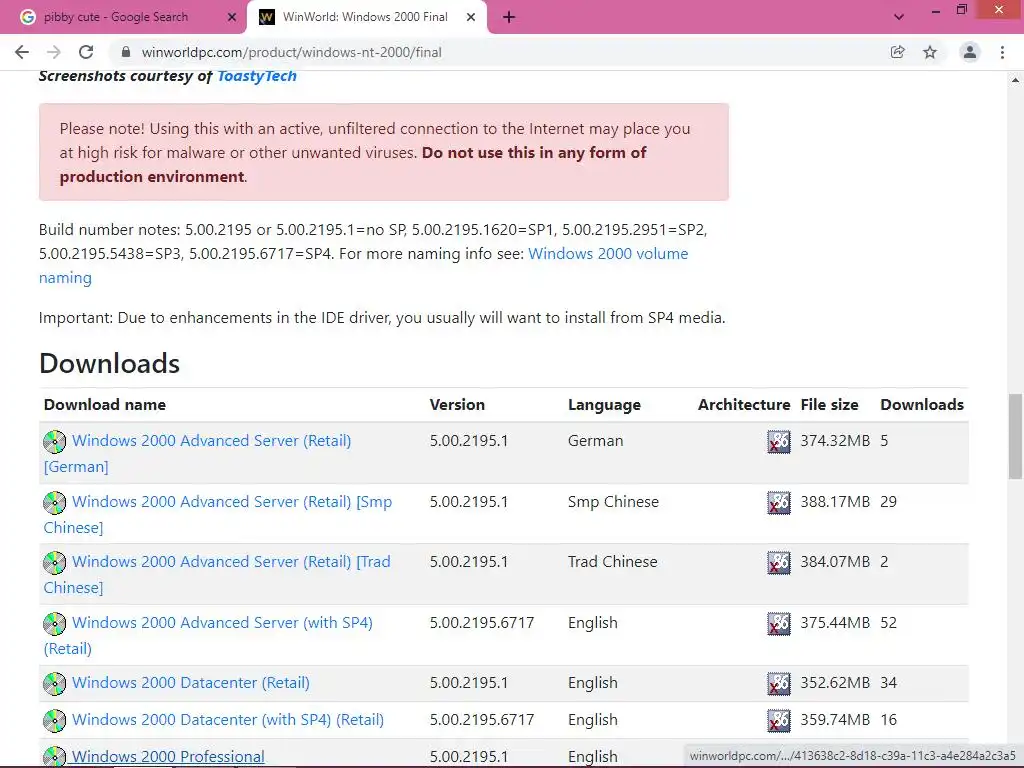Click disc icon for Datacenter (Retail)

coord(54,683)
